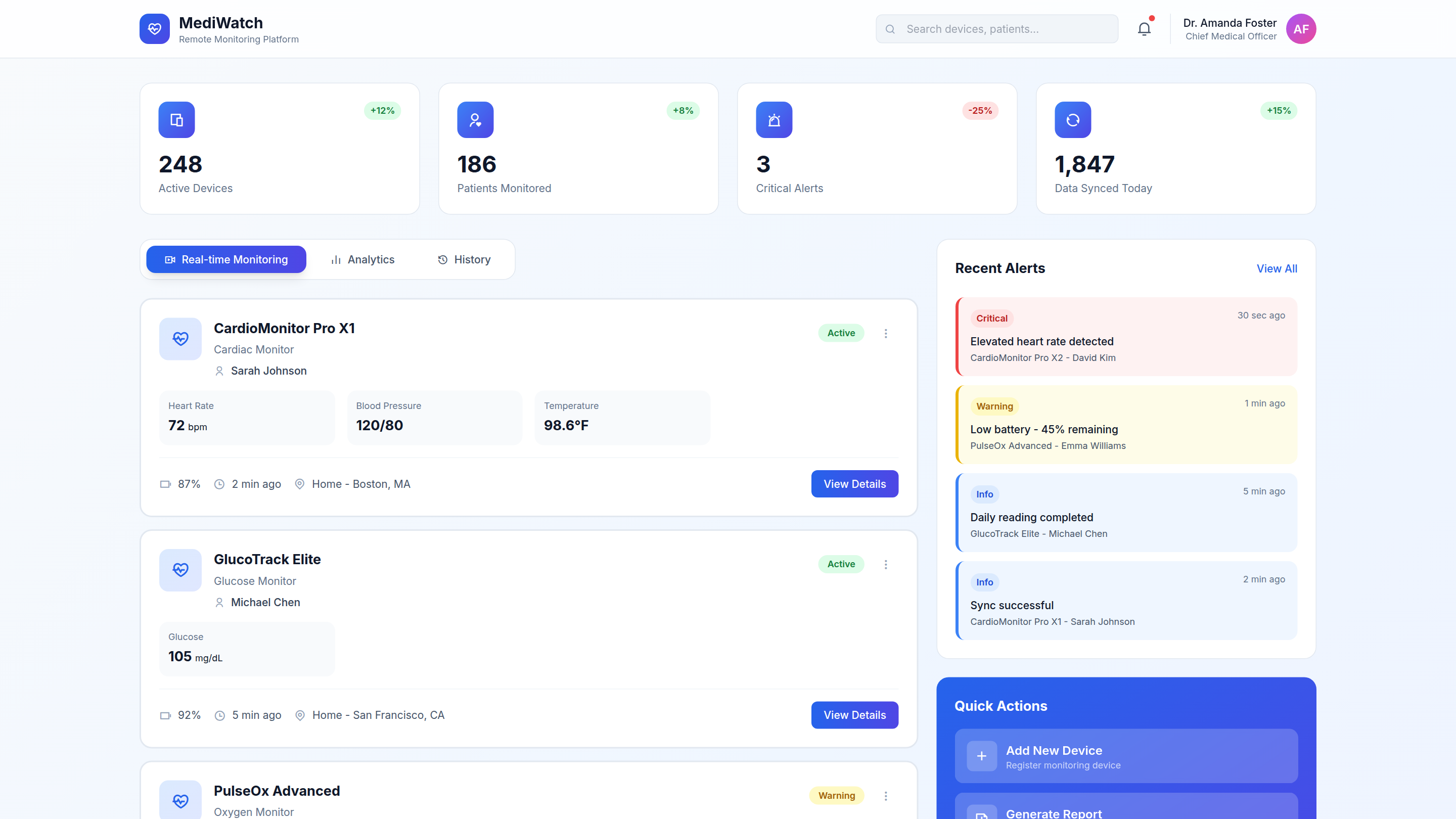Click the Critical Alerts siren icon
The width and height of the screenshot is (1456, 819).
(774, 120)
